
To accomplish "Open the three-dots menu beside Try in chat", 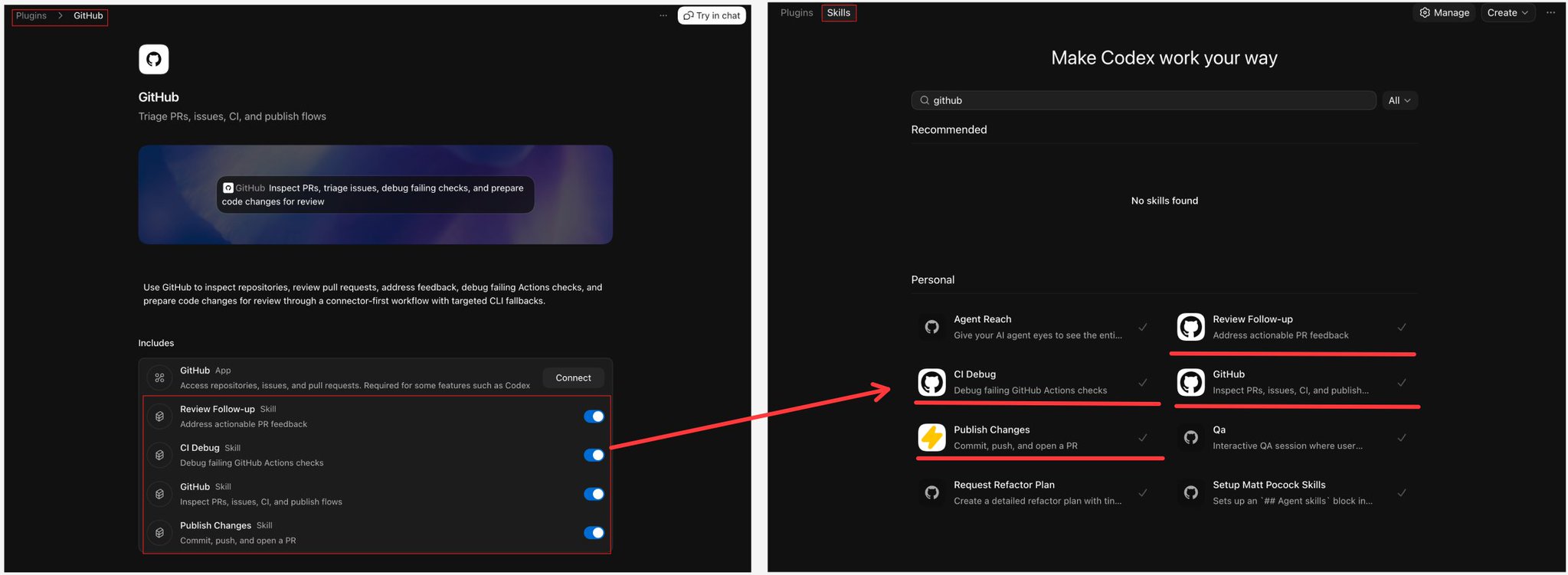I will pos(663,15).
